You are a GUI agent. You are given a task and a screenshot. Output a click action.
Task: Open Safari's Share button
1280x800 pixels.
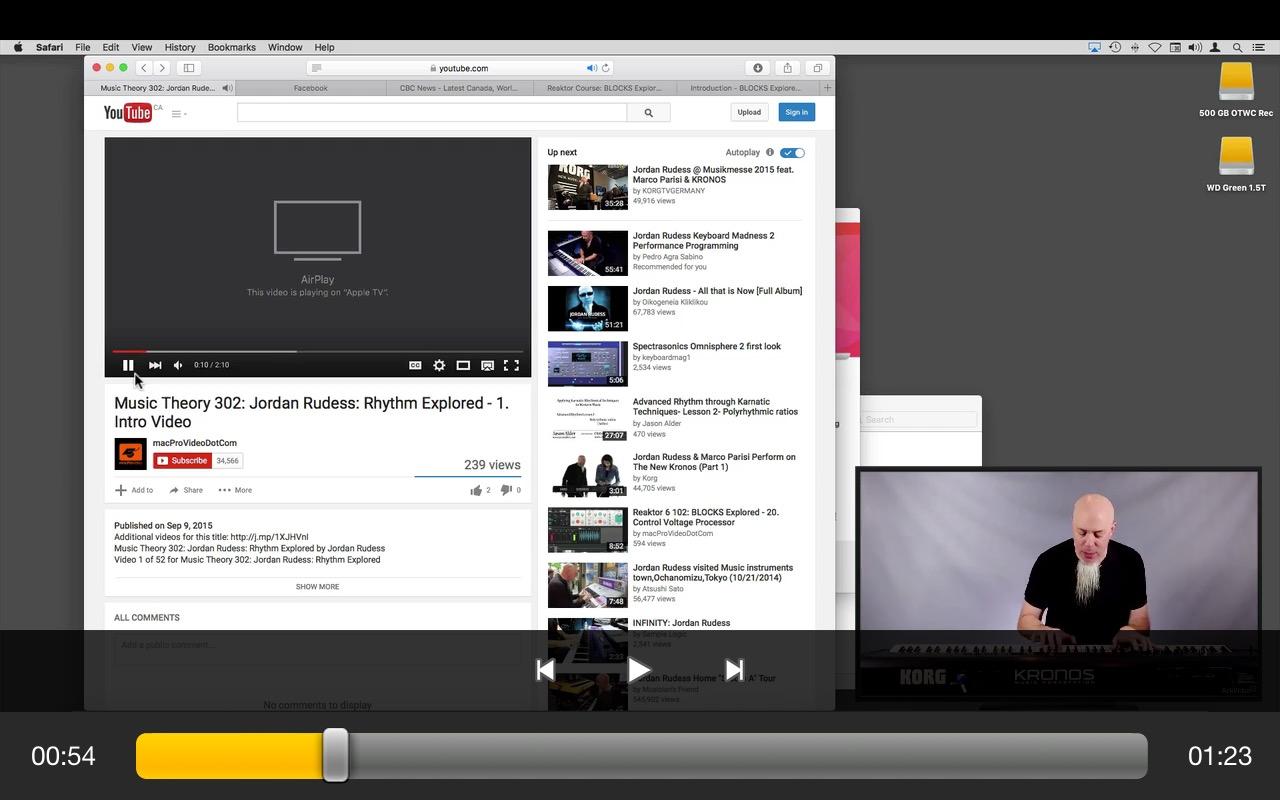point(787,68)
